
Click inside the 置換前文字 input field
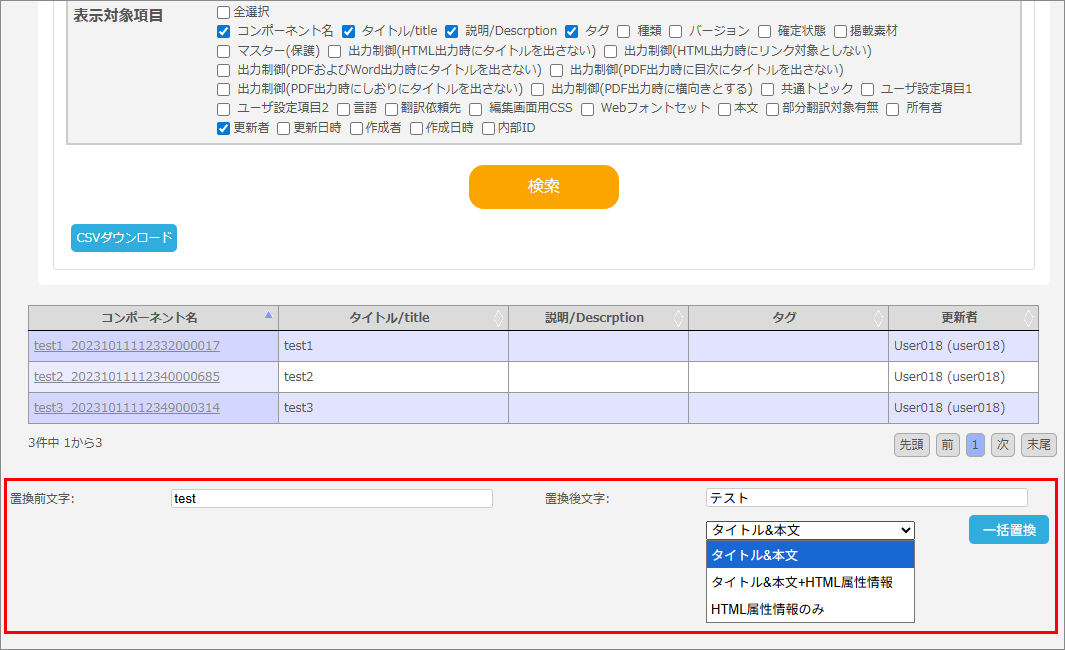pos(330,498)
